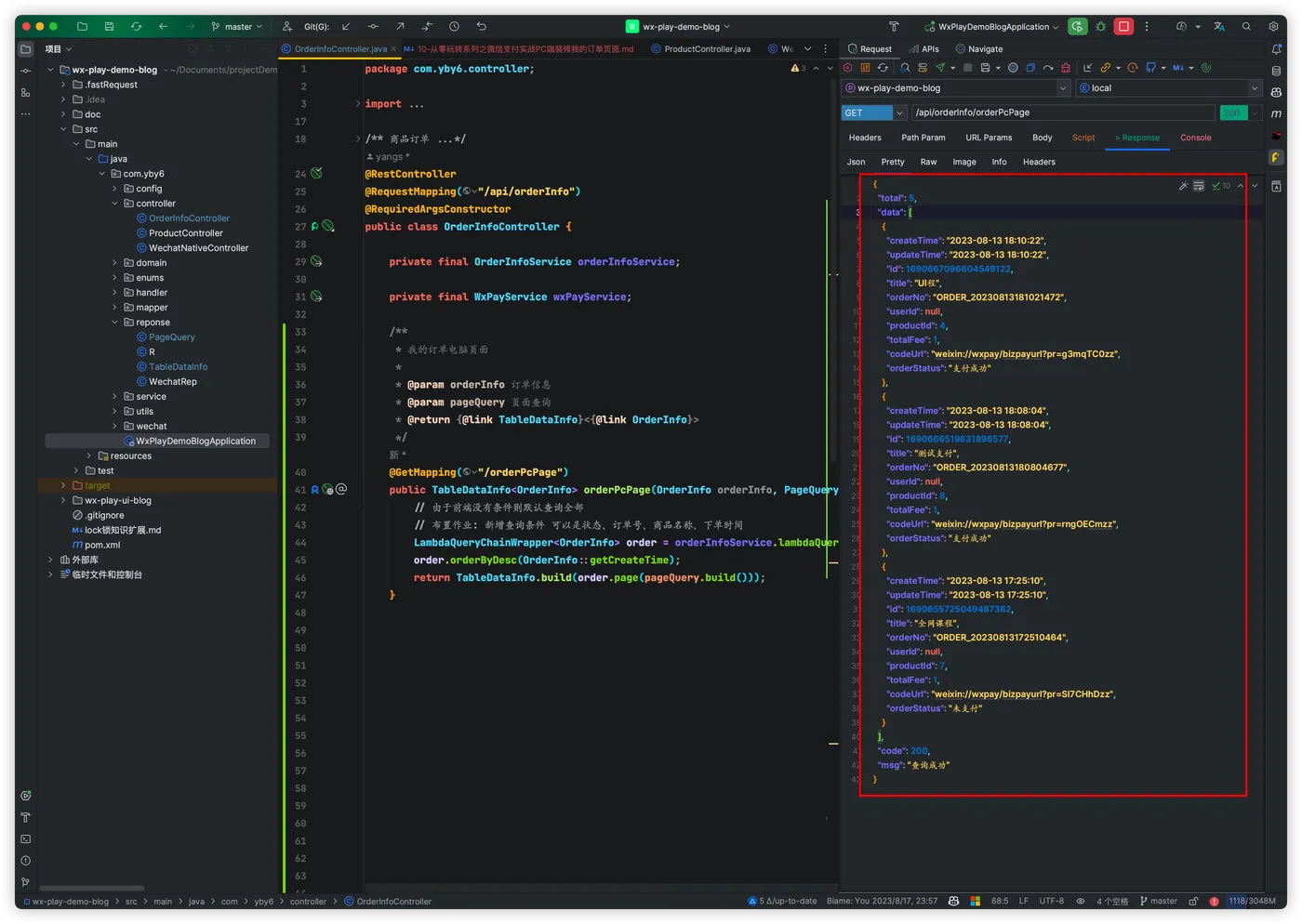Click the LF line separator in the status bar

(1023, 902)
